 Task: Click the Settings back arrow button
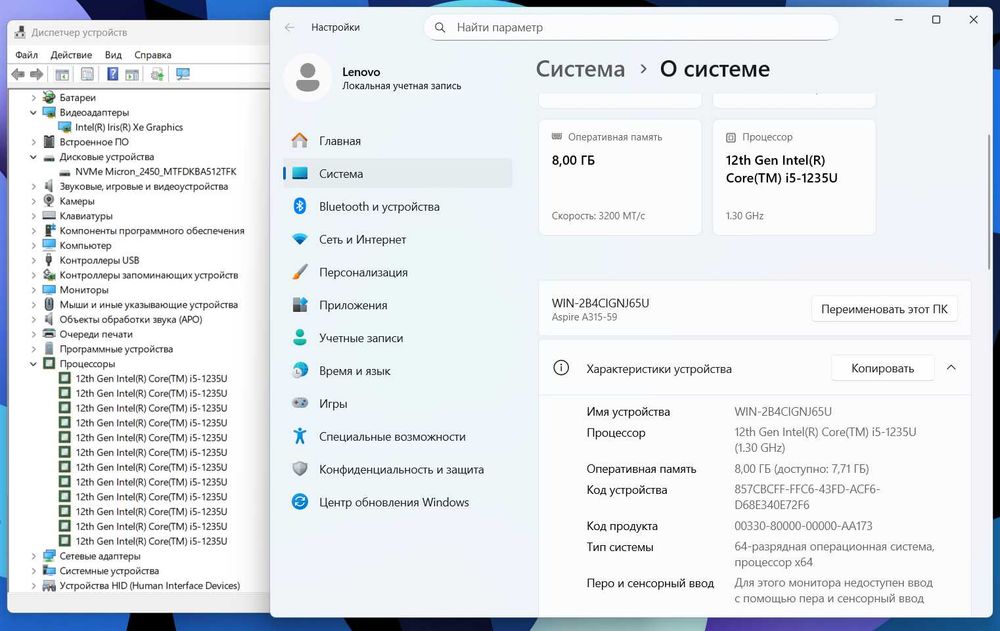click(290, 27)
